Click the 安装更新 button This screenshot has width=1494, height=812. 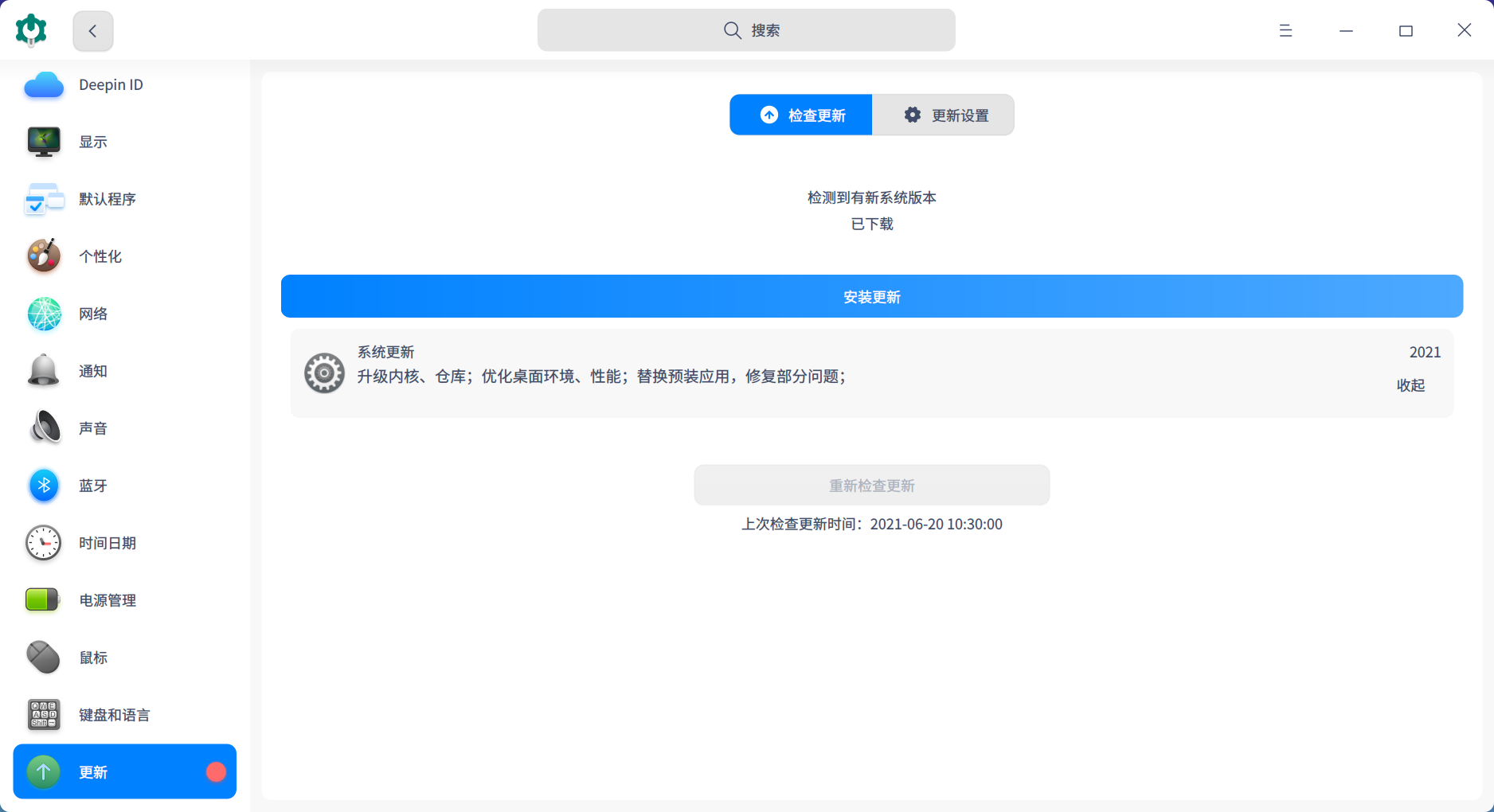(x=872, y=296)
